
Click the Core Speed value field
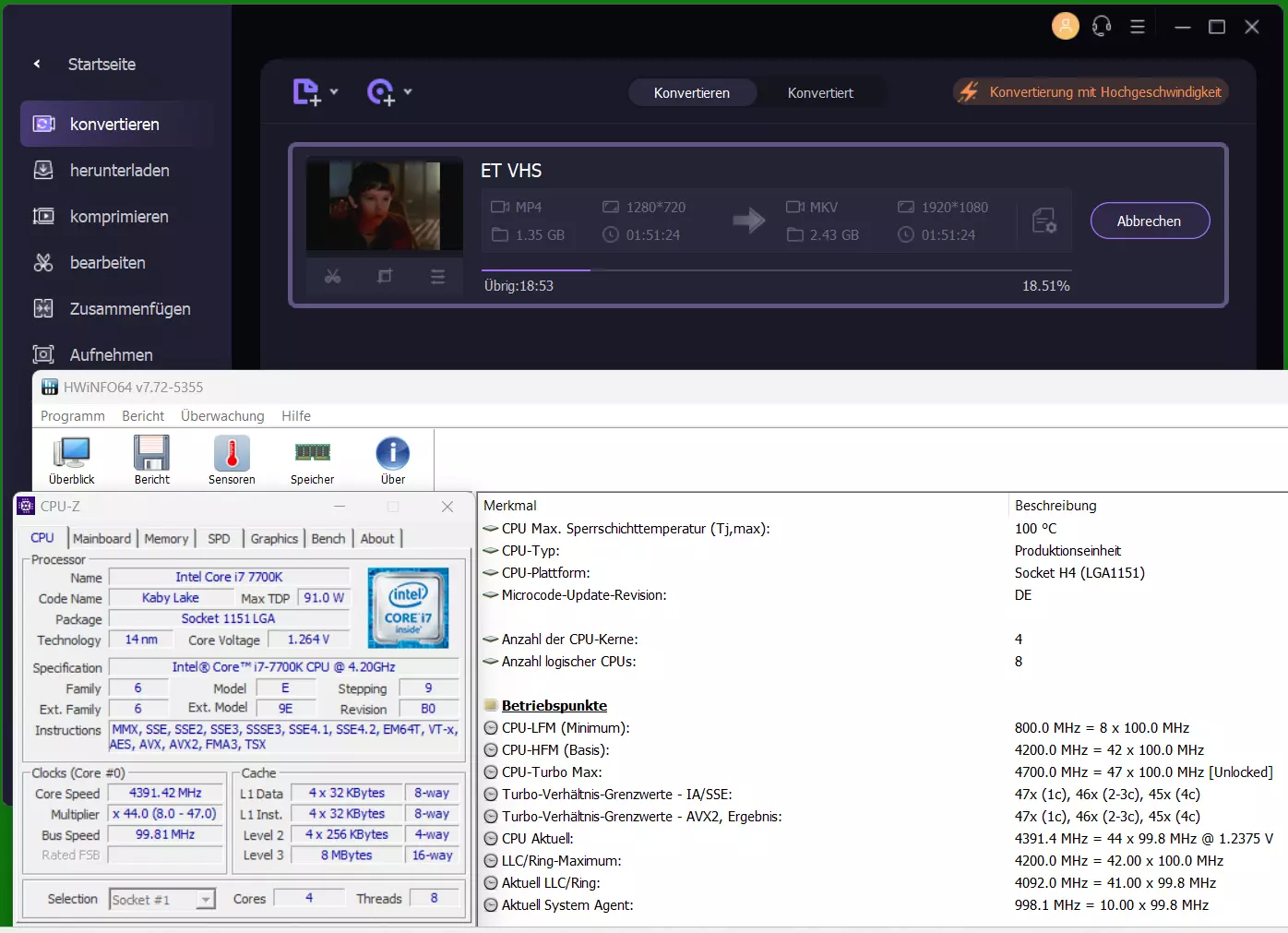click(x=165, y=793)
